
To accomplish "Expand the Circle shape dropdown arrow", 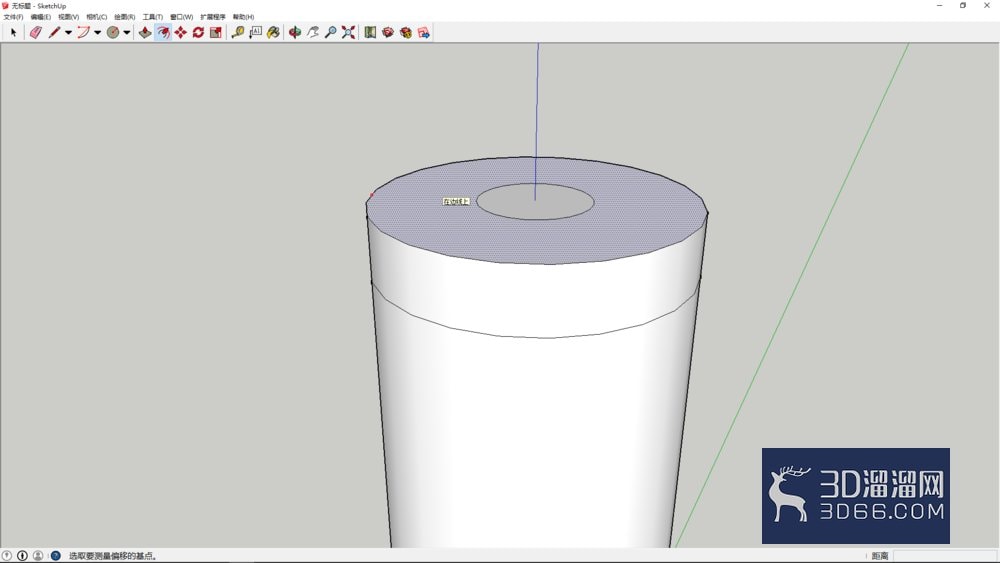I will pos(127,33).
